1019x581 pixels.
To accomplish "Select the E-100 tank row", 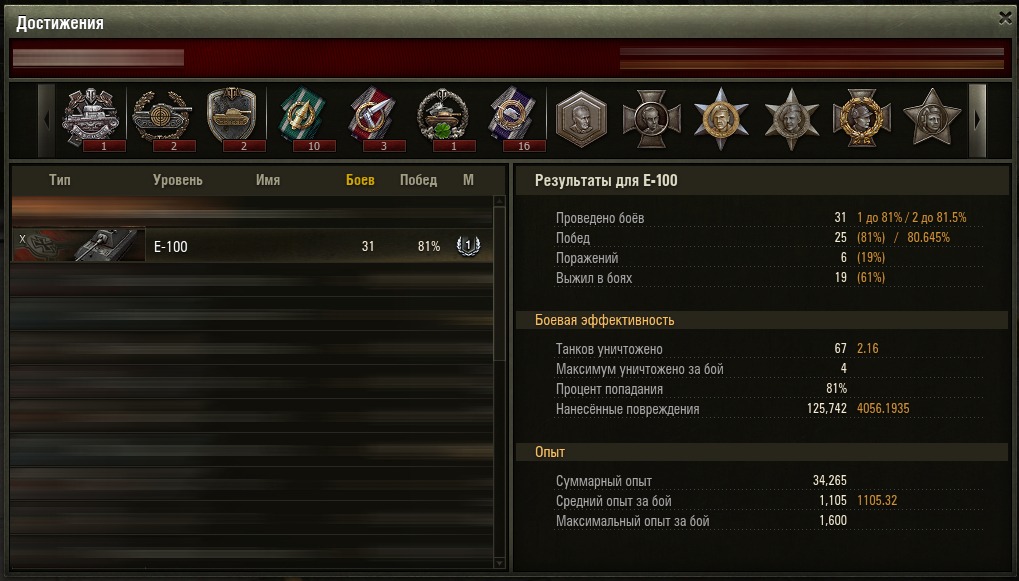I will pos(252,246).
